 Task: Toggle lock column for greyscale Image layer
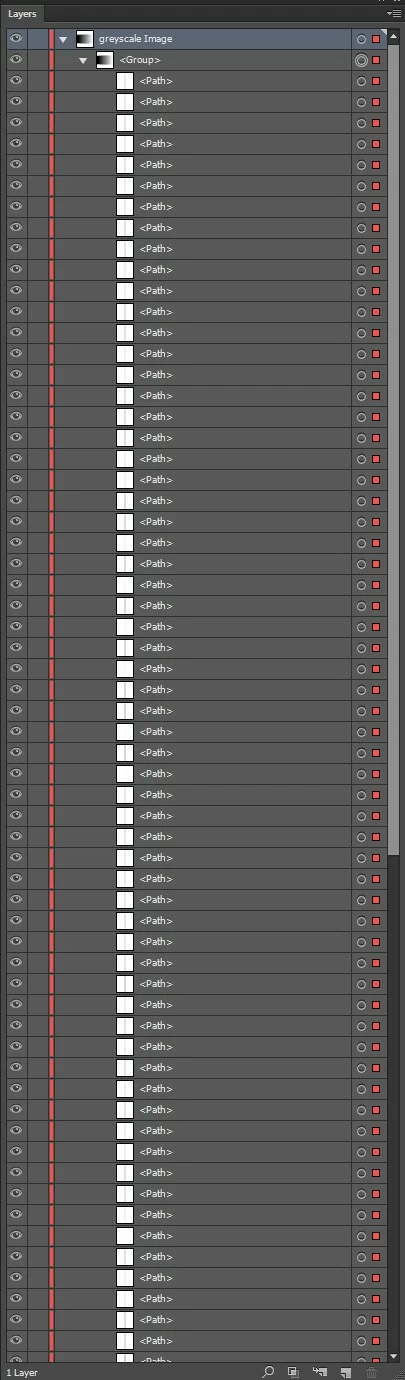pos(38,39)
